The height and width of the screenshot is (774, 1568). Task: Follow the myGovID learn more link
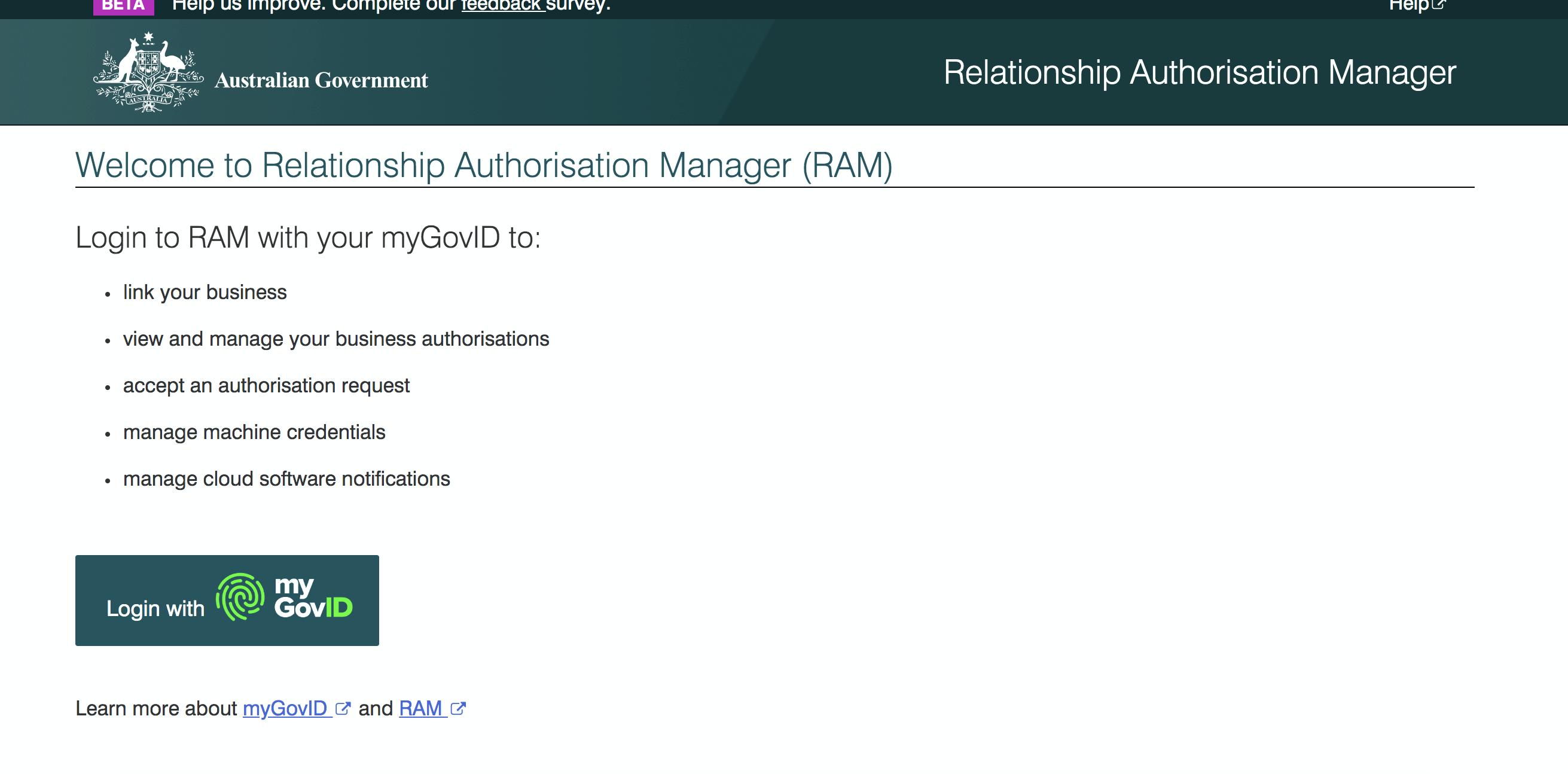285,708
